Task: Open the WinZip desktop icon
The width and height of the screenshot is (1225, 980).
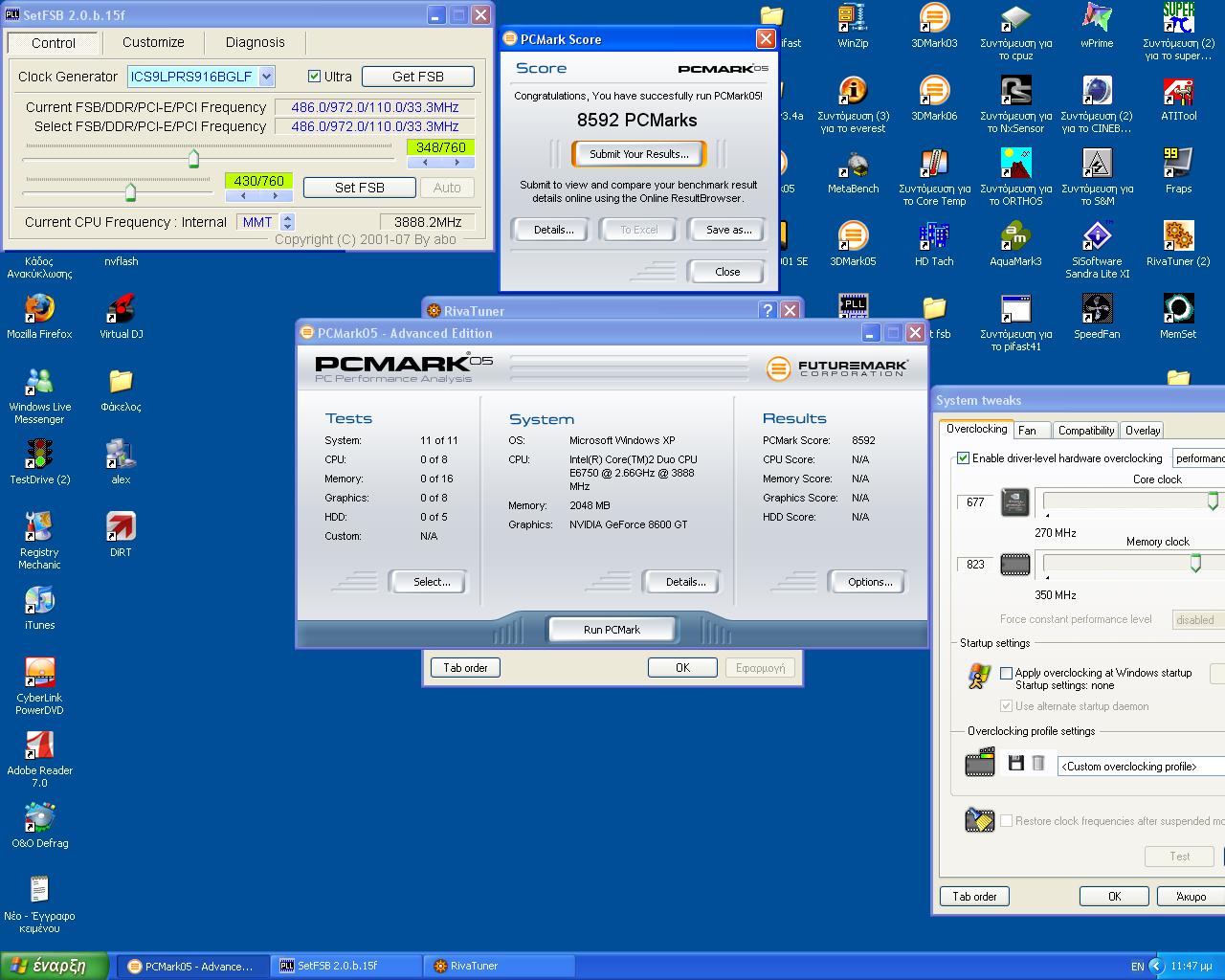Action: click(x=853, y=26)
